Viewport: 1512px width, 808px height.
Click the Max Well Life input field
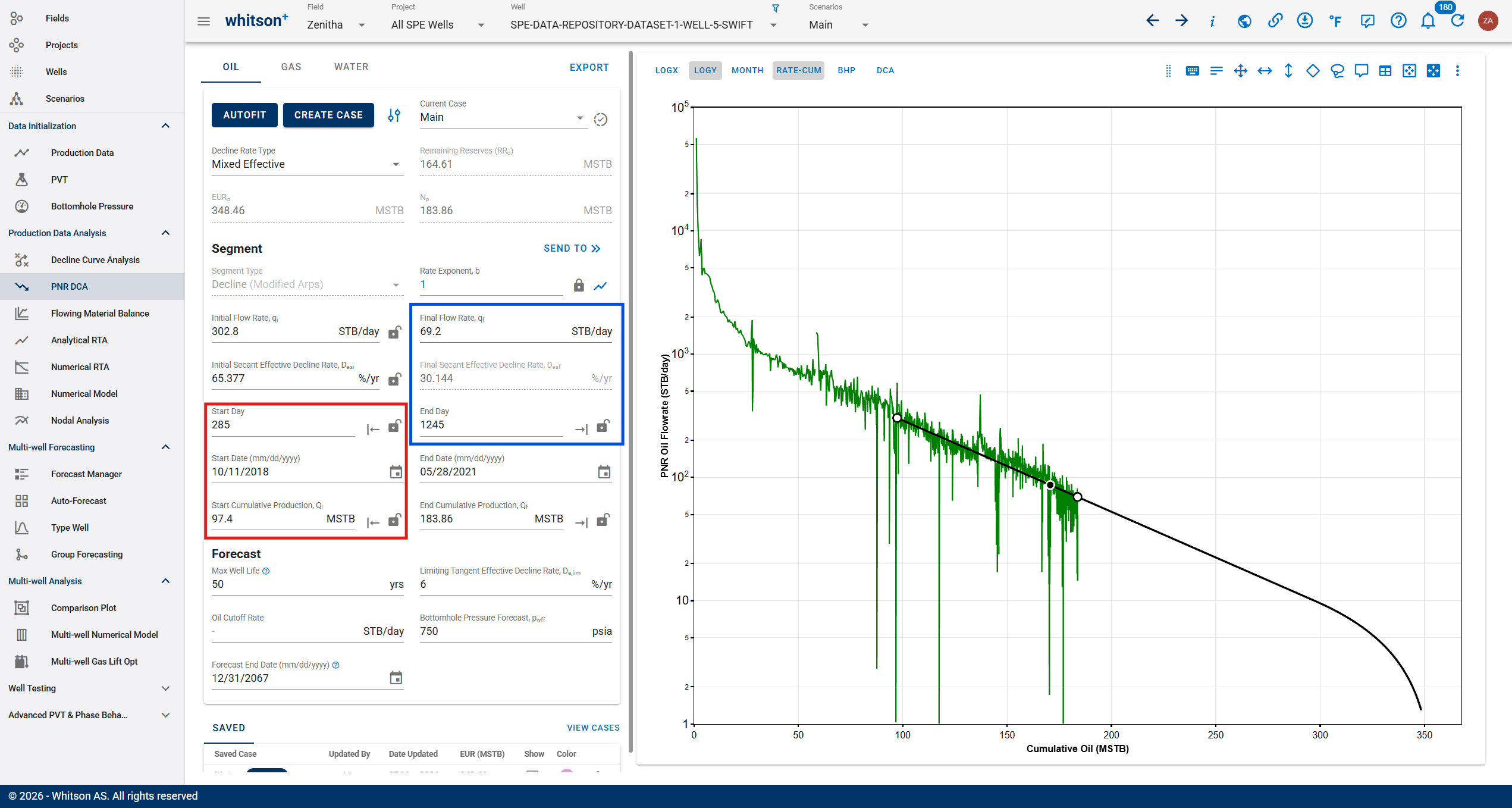click(308, 584)
